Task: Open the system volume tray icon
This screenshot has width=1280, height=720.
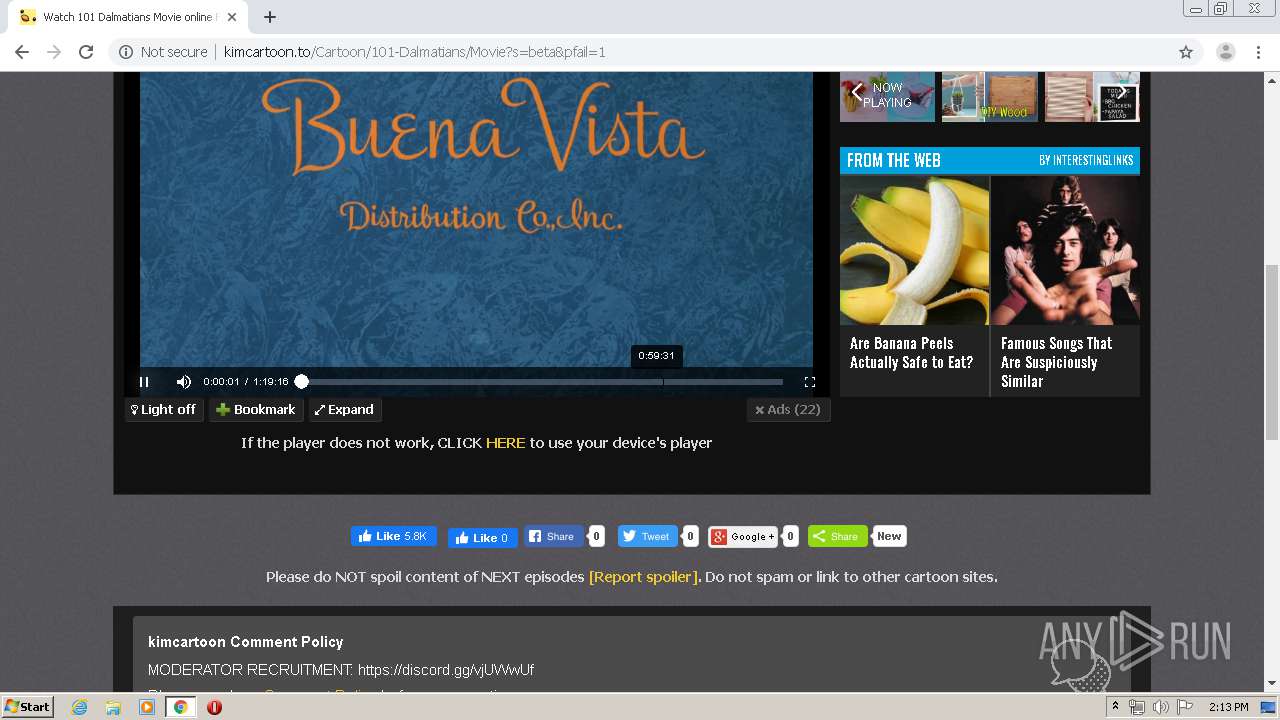Action: [1160, 707]
